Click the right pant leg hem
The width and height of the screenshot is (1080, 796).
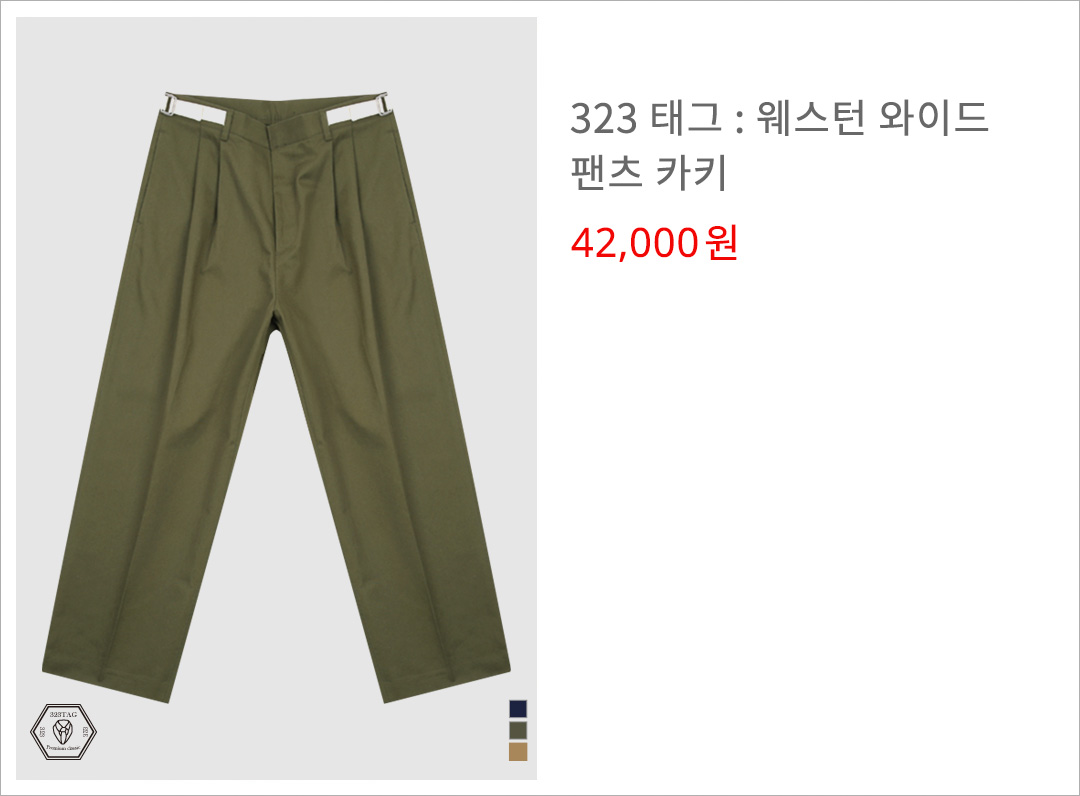tap(446, 684)
